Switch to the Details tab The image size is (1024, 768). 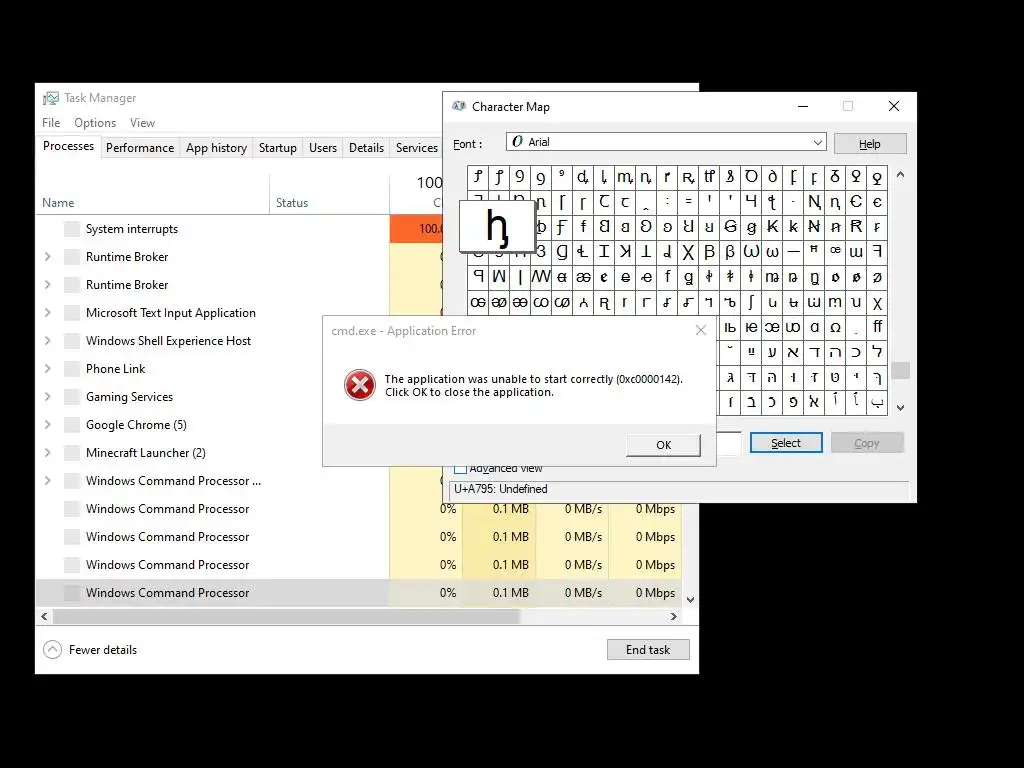click(x=366, y=148)
